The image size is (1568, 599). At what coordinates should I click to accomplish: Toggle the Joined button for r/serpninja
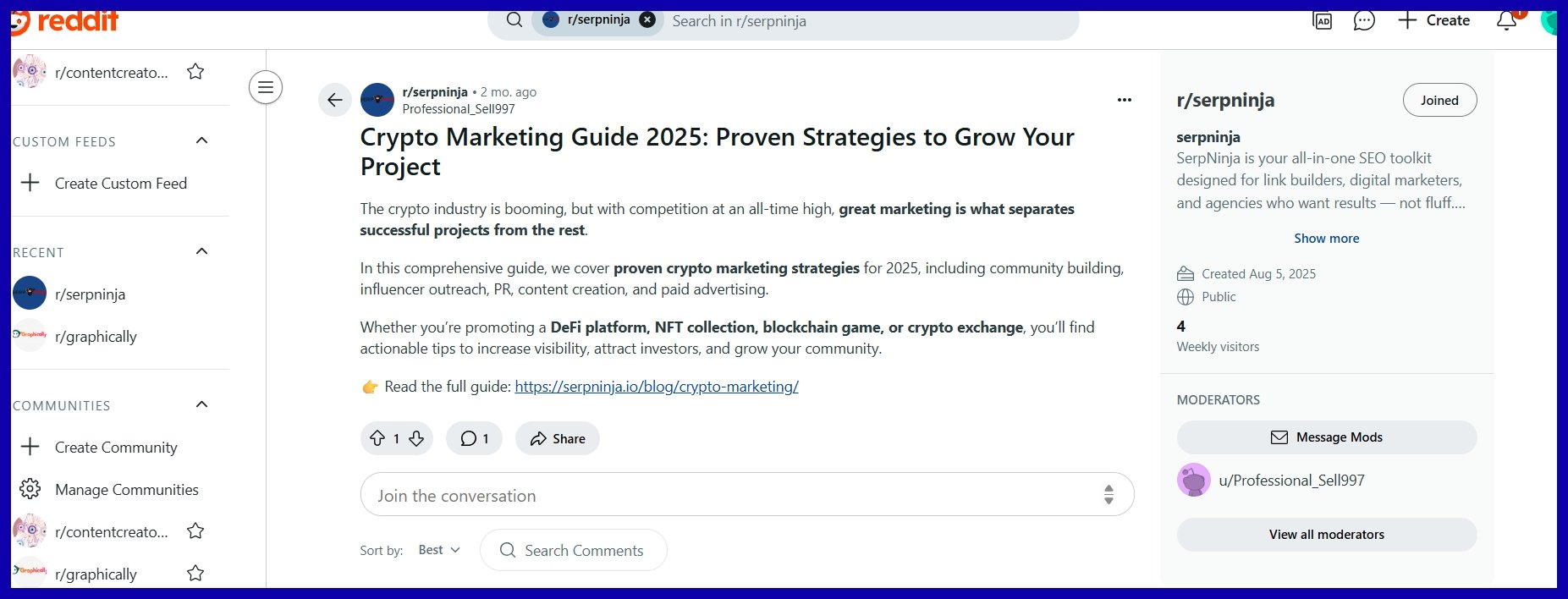coord(1439,100)
